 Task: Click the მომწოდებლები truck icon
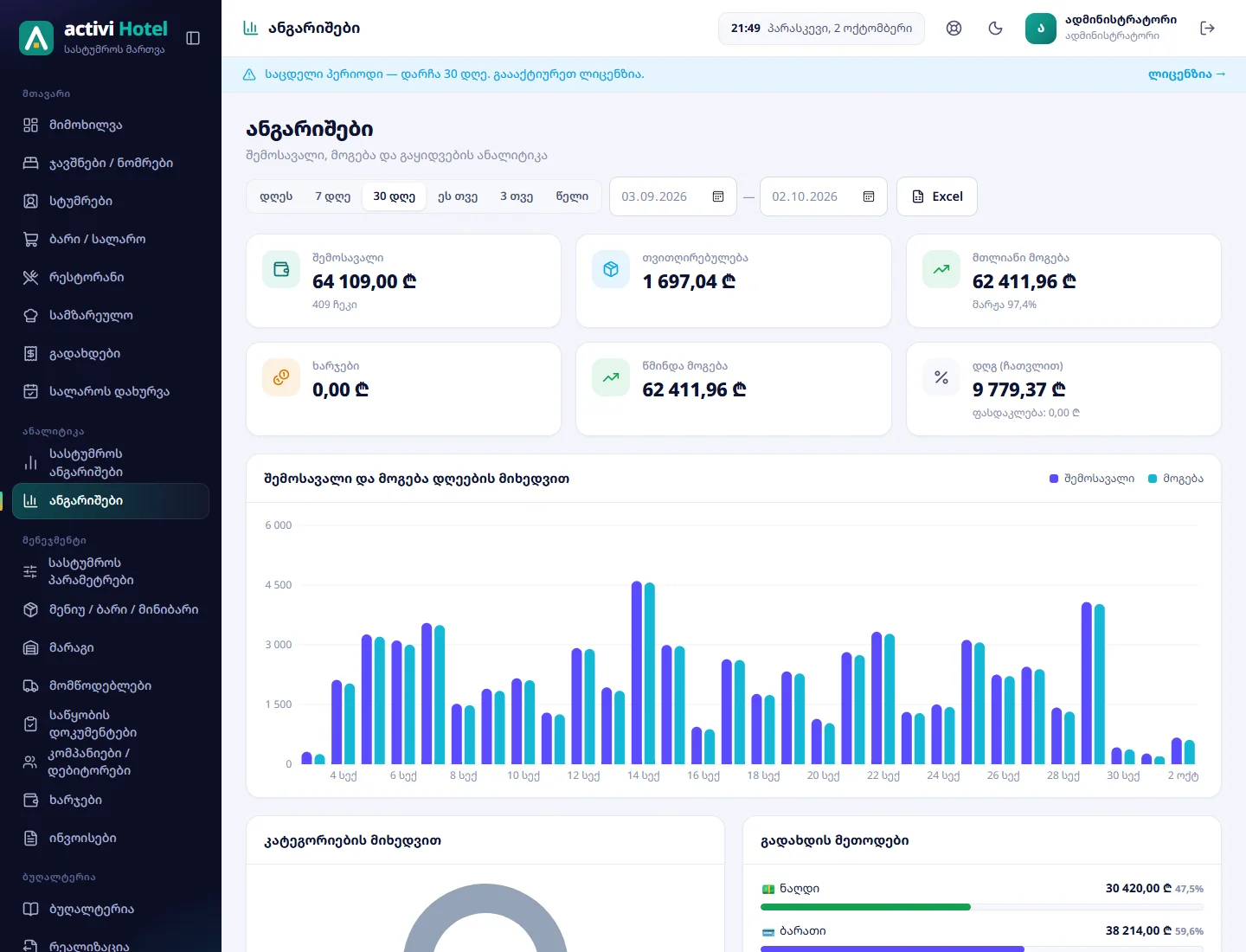(30, 685)
